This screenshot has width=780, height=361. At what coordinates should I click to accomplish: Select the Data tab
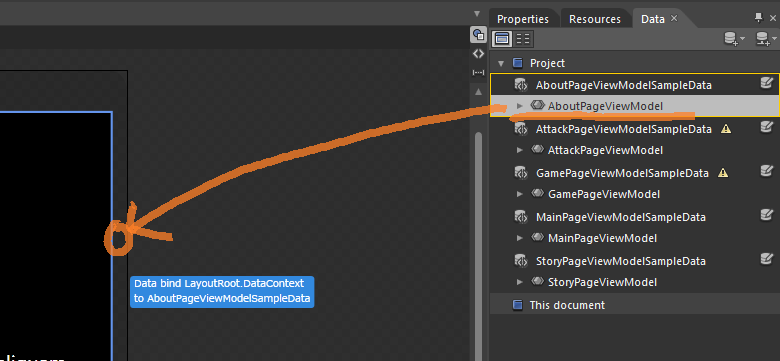point(653,19)
